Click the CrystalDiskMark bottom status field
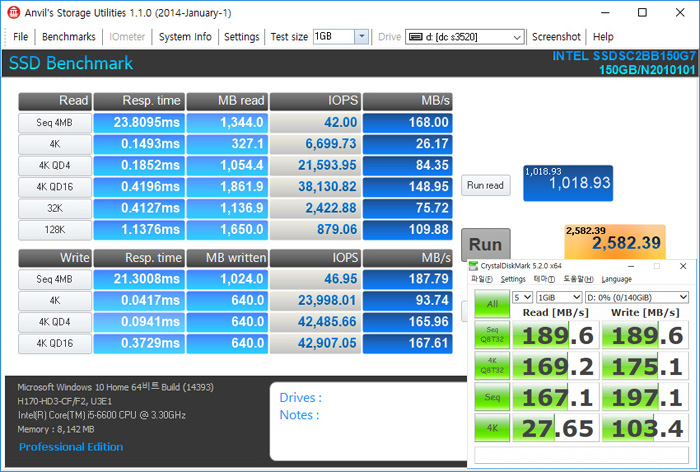 581,455
